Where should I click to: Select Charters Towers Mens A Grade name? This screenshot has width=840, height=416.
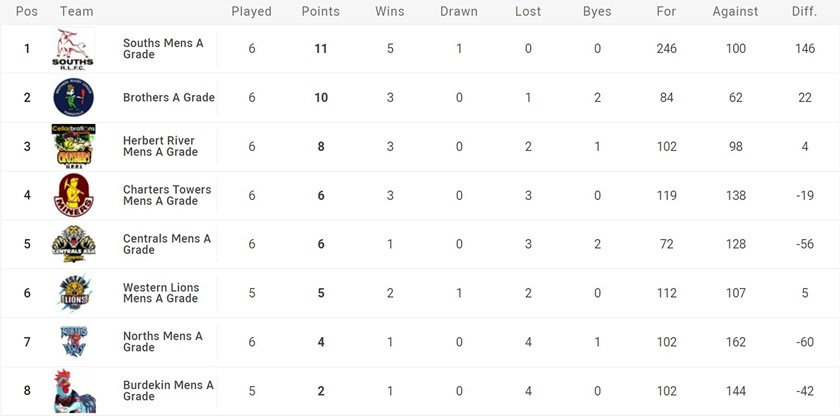(x=167, y=195)
